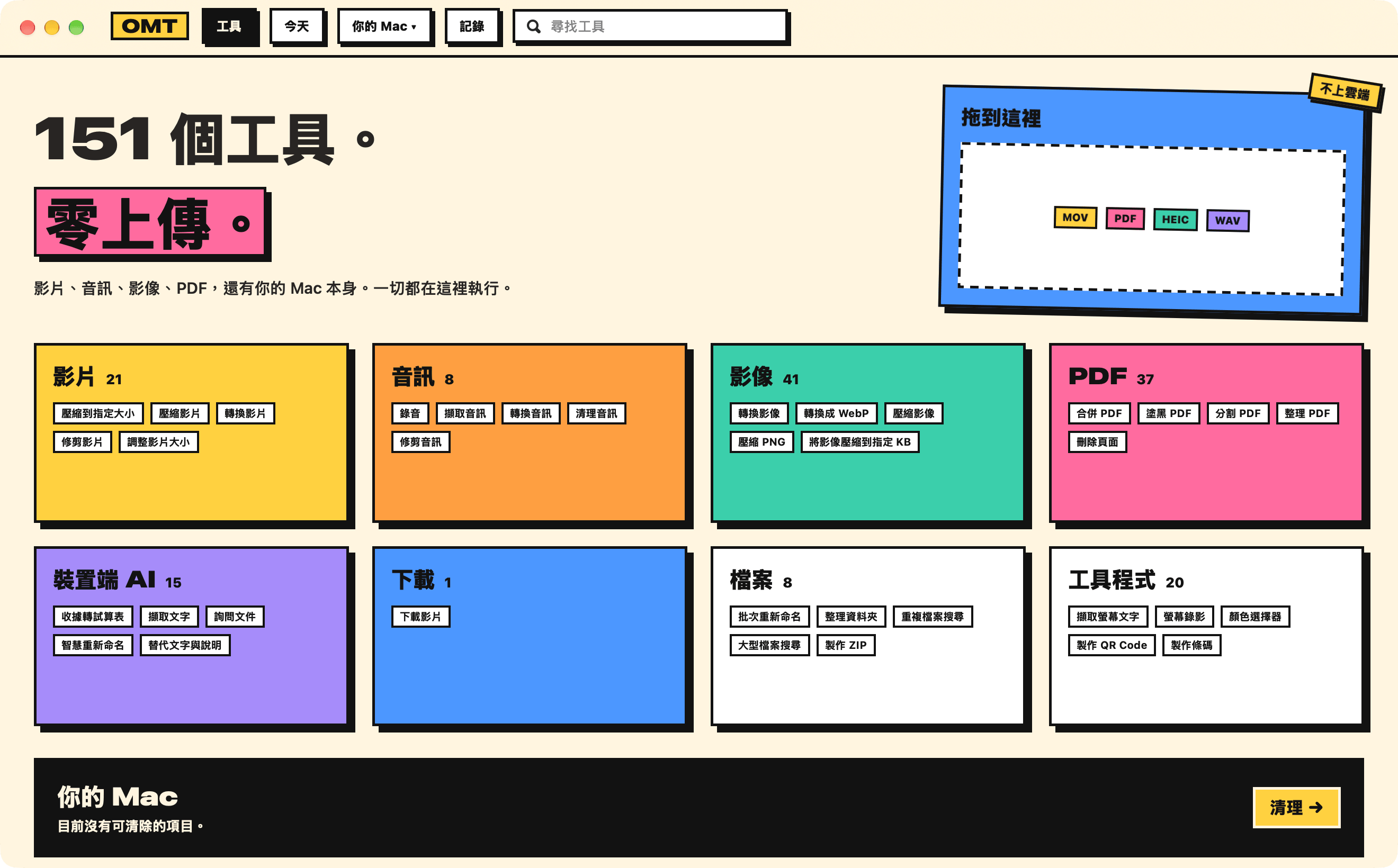This screenshot has width=1398, height=868.
Task: Open the 收據轉試算表 tool
Action: click(x=93, y=617)
